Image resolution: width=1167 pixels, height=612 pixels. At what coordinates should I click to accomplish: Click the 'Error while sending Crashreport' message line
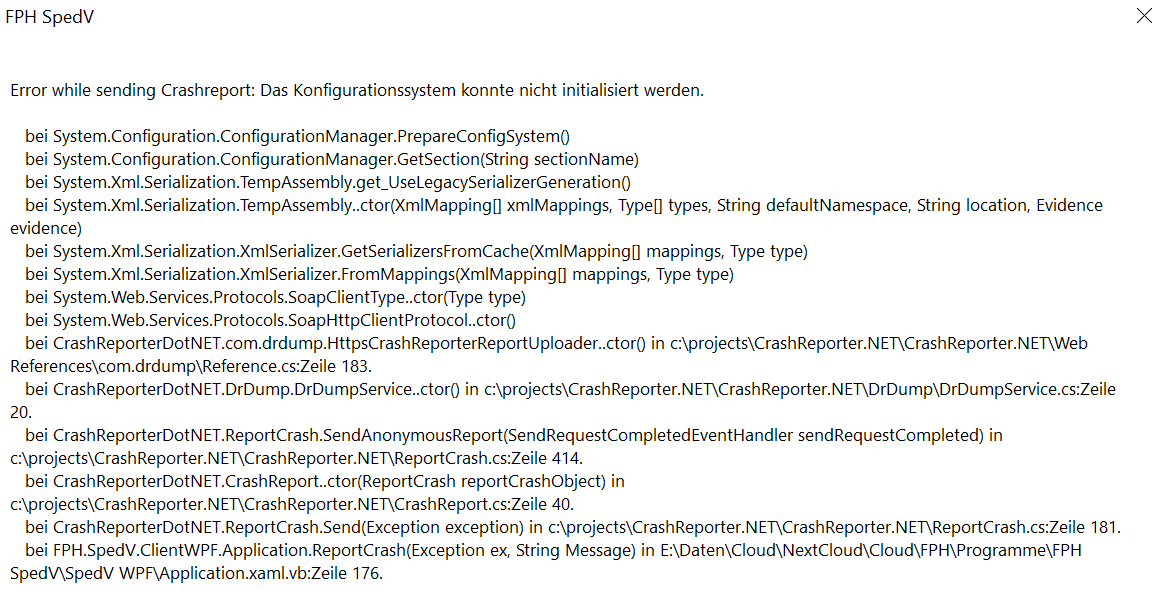[x=357, y=91]
